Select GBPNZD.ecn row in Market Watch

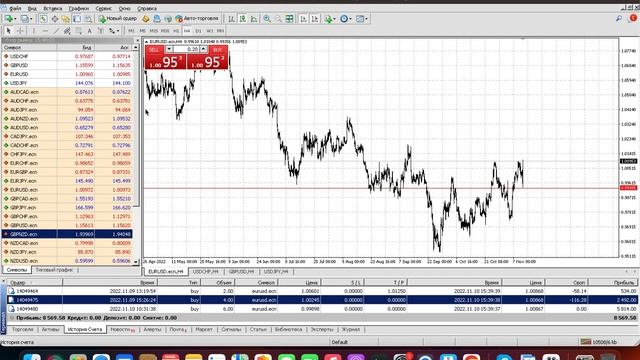coord(67,234)
